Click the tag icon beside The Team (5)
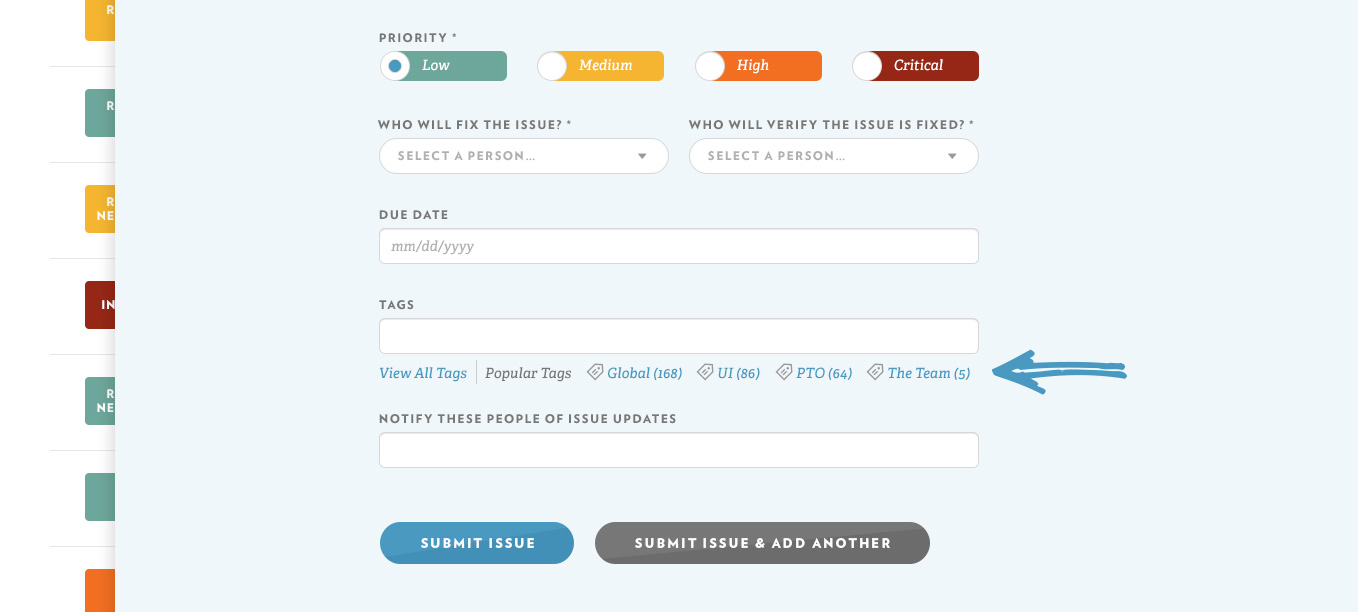Viewport: 1358px width, 612px height. [x=873, y=371]
